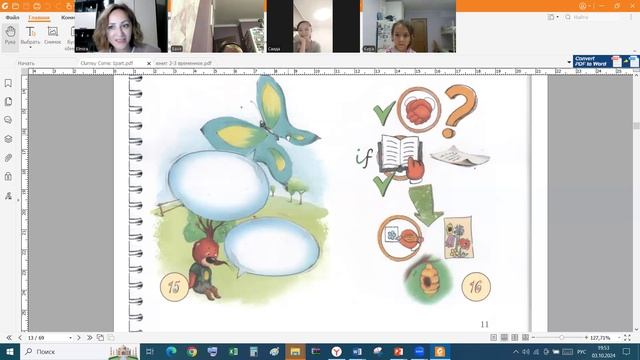This screenshot has height=360, width=640.
Task: Click the extract pages icon near navigation
Action: [100, 338]
